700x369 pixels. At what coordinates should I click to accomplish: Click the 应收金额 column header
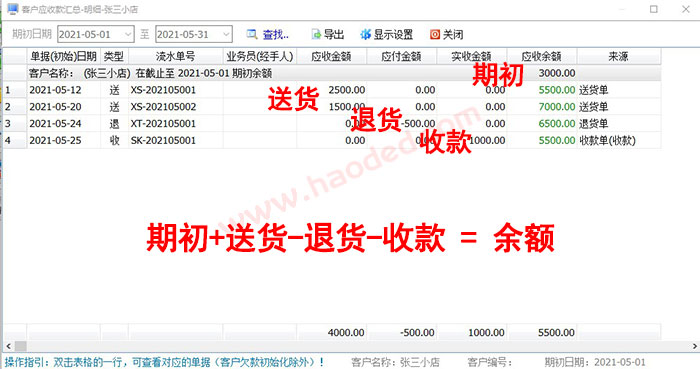(331, 56)
